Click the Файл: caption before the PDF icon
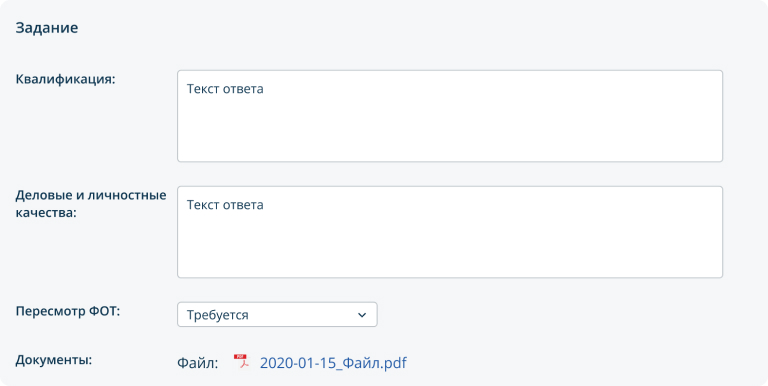The image size is (768, 386). click(197, 363)
